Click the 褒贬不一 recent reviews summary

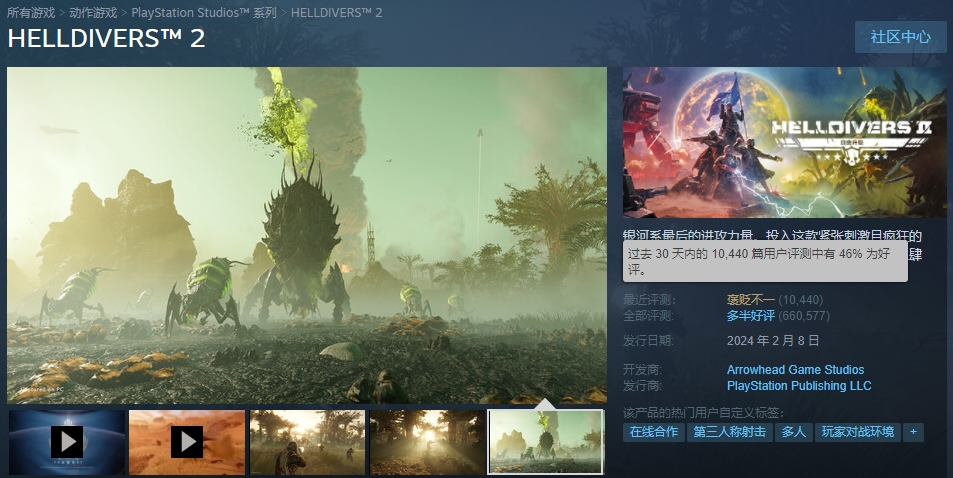(x=751, y=300)
